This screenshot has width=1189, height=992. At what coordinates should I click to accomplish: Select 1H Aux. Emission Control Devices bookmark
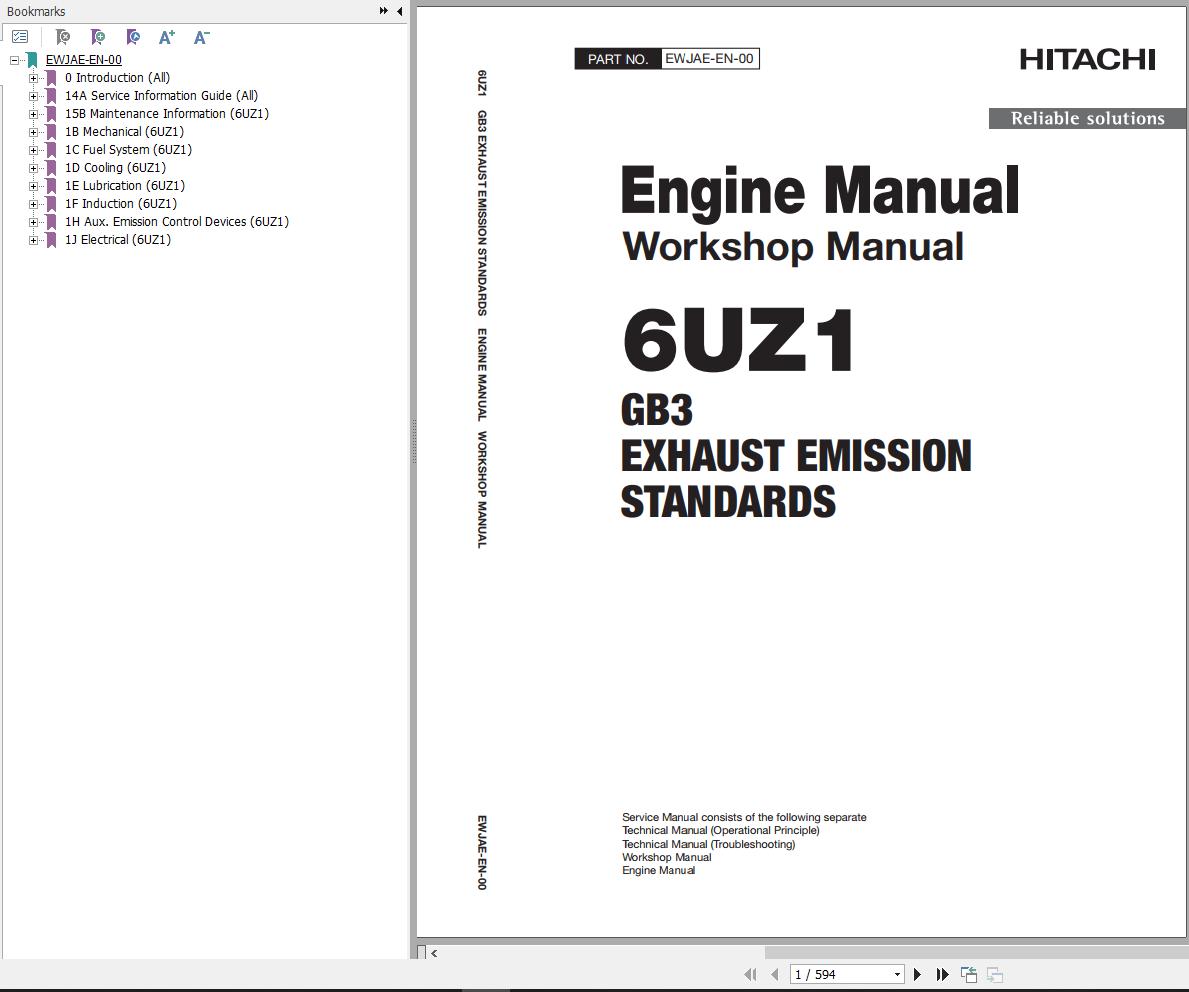(177, 221)
